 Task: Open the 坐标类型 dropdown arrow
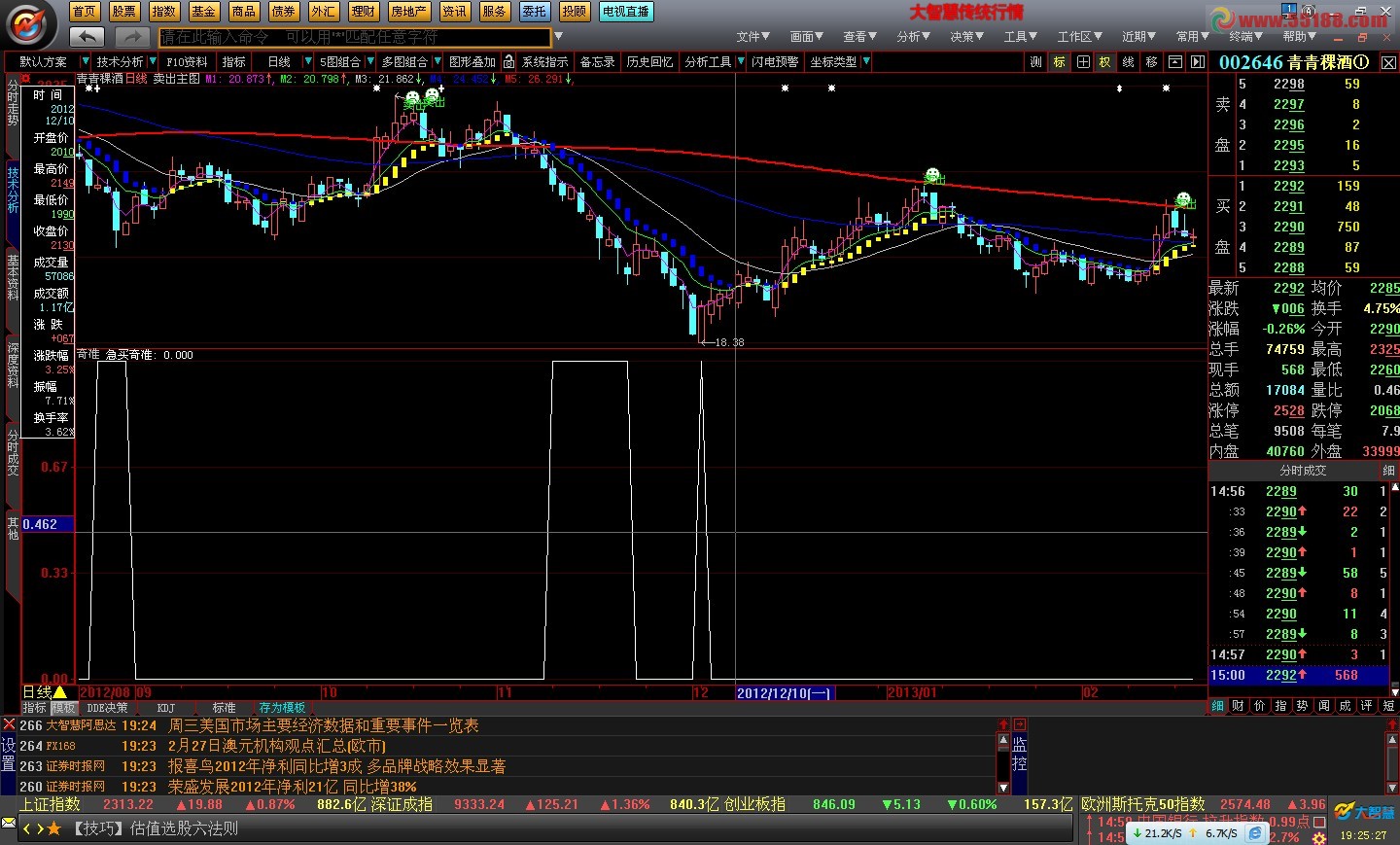865,61
